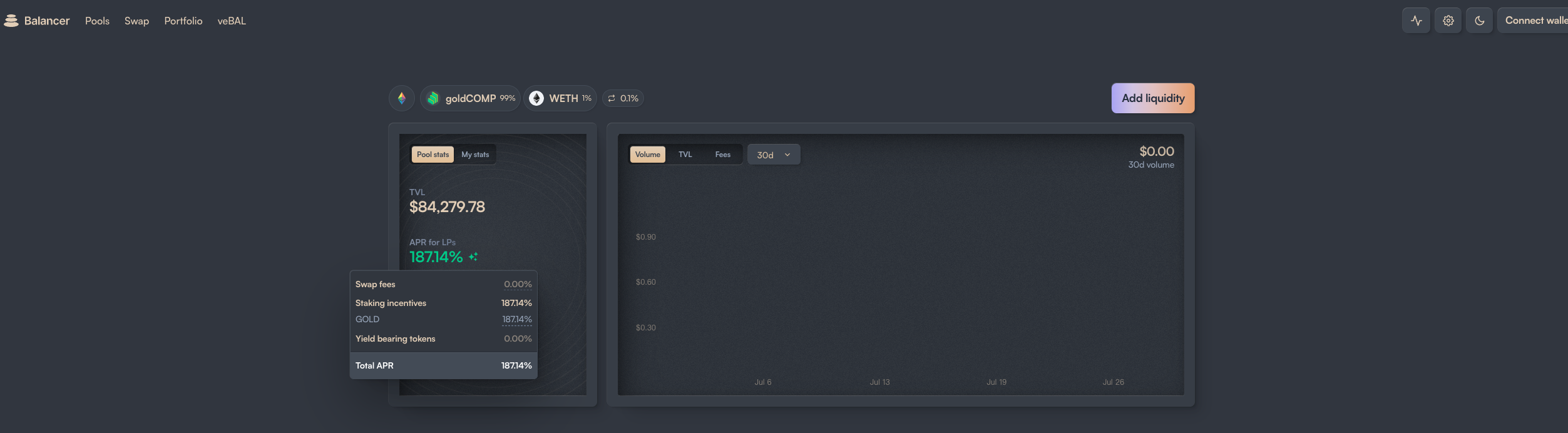Select Pool stats view
This screenshot has height=433, width=1568.
[433, 155]
